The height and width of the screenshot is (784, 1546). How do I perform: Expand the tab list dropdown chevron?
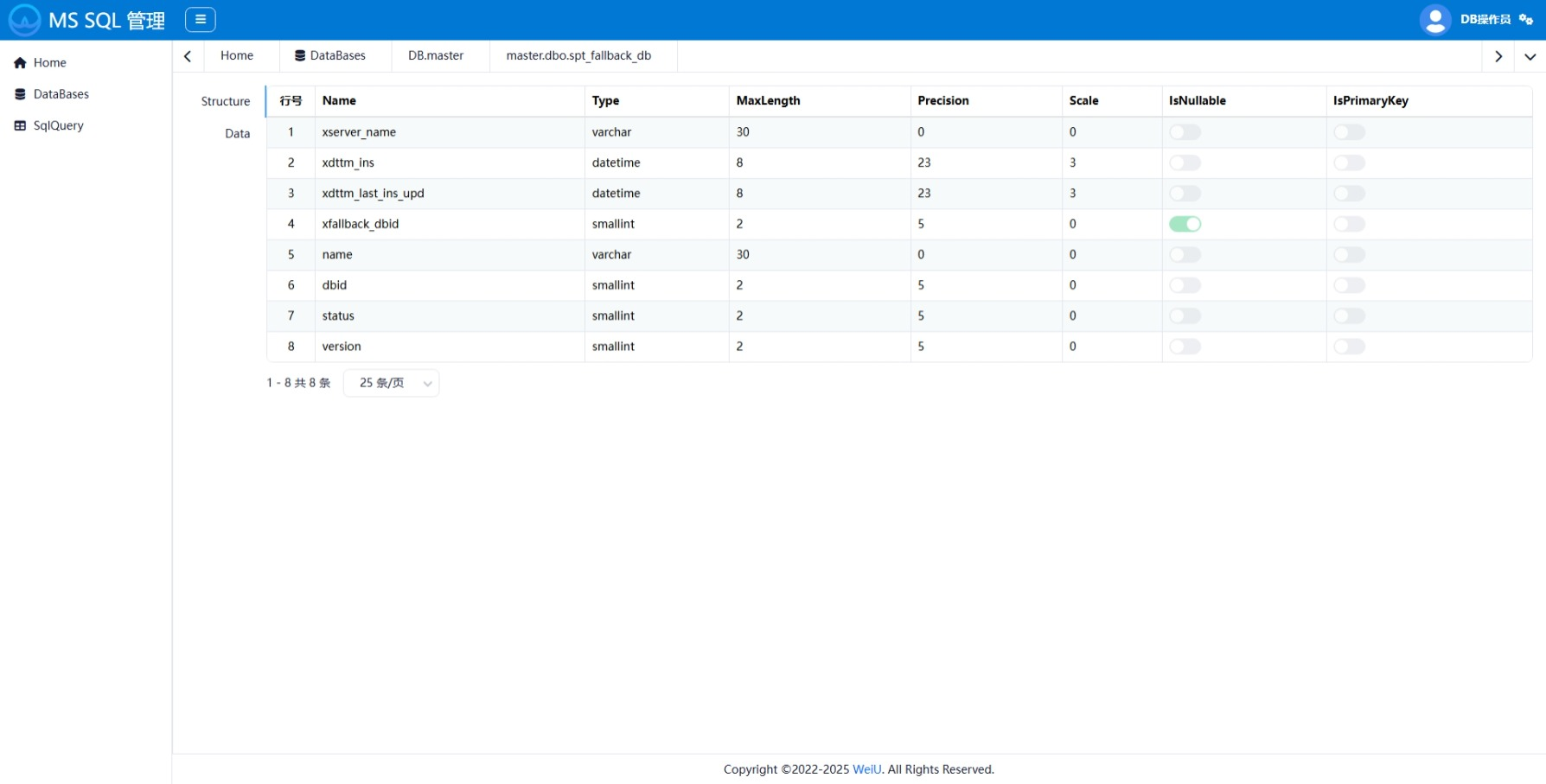(1530, 56)
